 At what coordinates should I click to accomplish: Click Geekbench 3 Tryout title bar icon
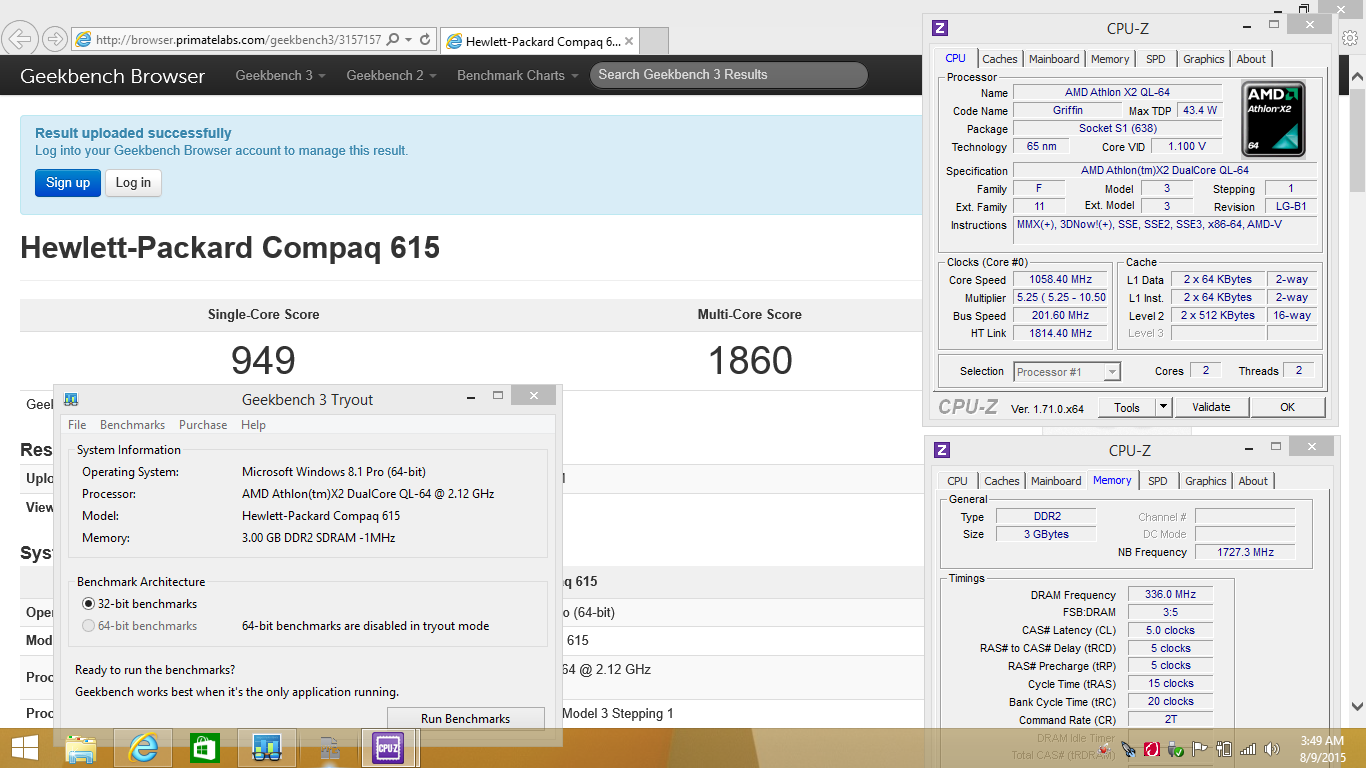coord(72,399)
